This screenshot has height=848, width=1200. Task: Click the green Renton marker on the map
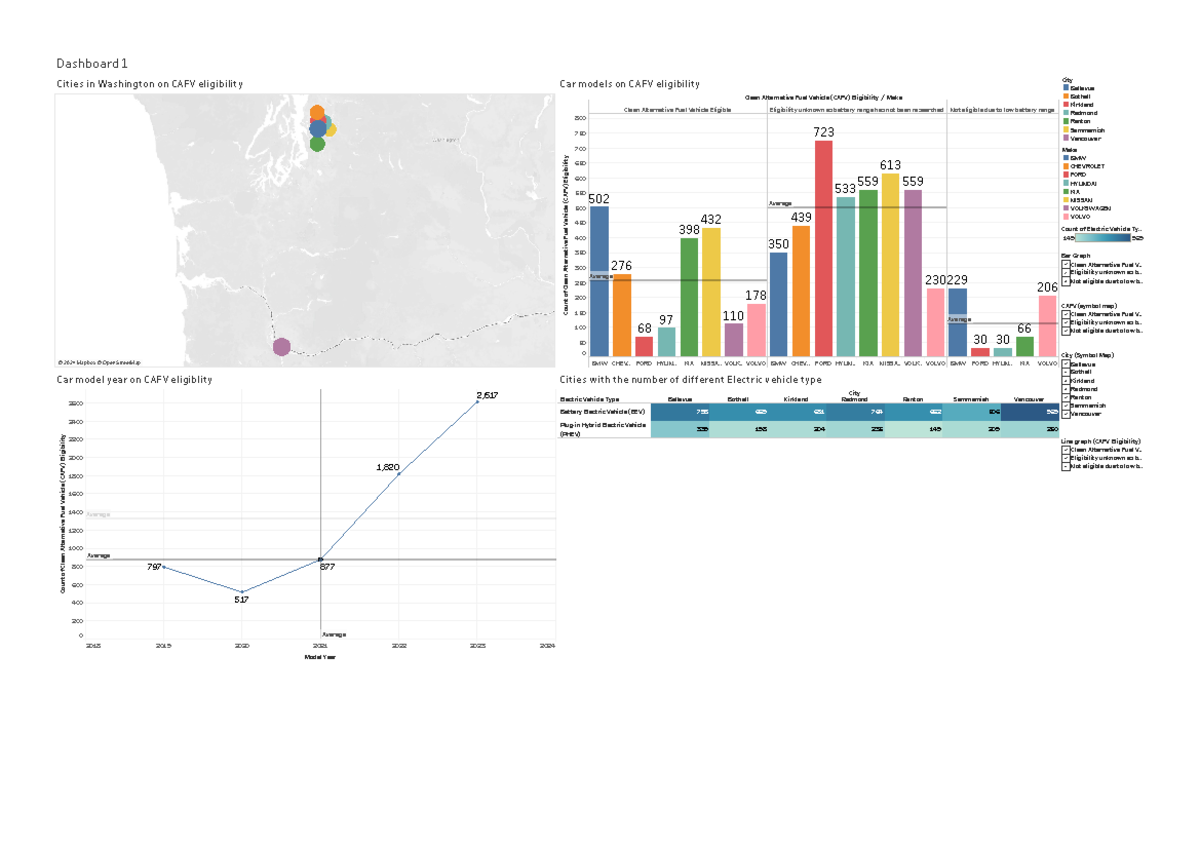pos(318,145)
